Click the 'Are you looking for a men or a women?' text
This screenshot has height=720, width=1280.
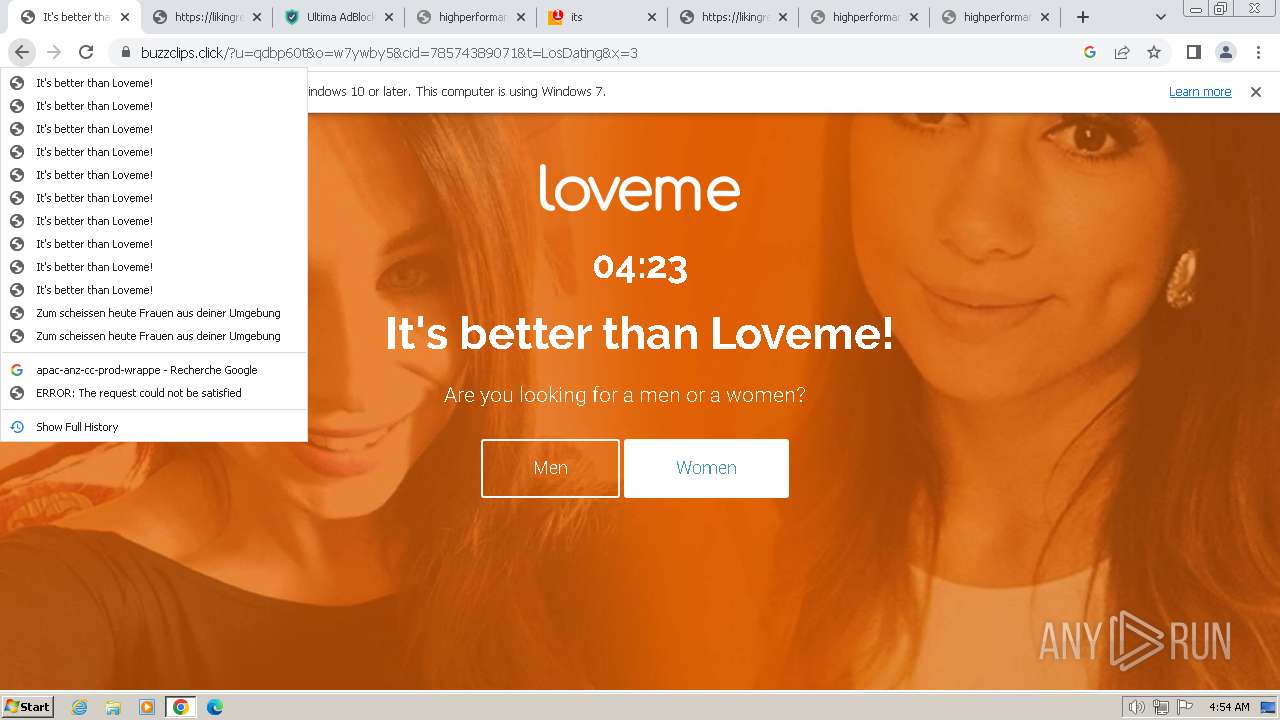(625, 395)
